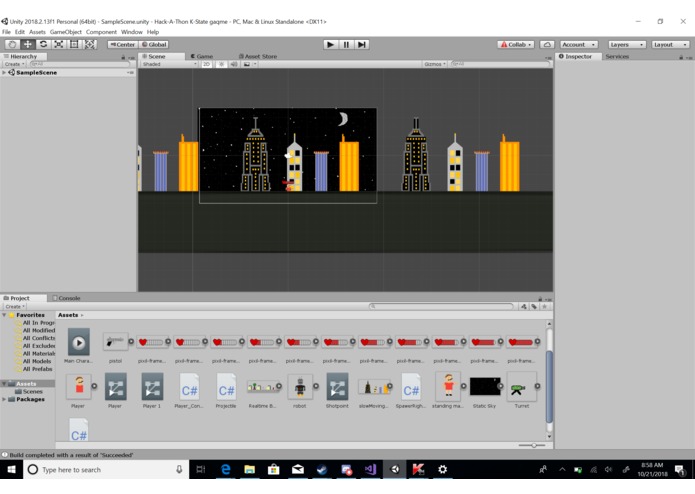
Task: Expand the SampleScene hierarchy item
Action: click(4, 72)
